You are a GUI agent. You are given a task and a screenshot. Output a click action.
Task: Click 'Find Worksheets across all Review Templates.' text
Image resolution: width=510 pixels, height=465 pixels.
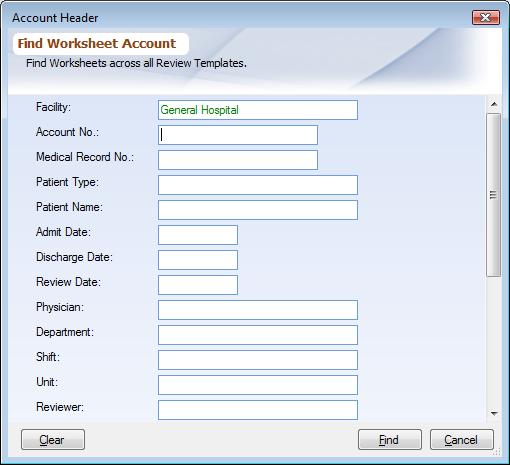tap(136, 63)
